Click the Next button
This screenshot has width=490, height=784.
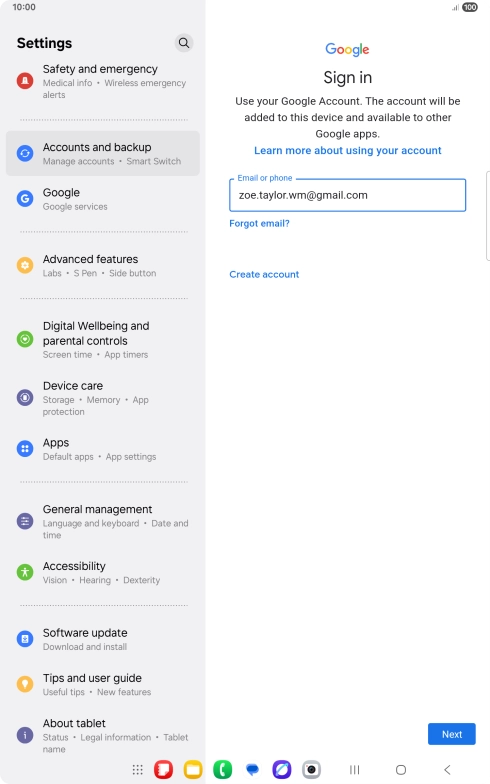[x=452, y=734]
